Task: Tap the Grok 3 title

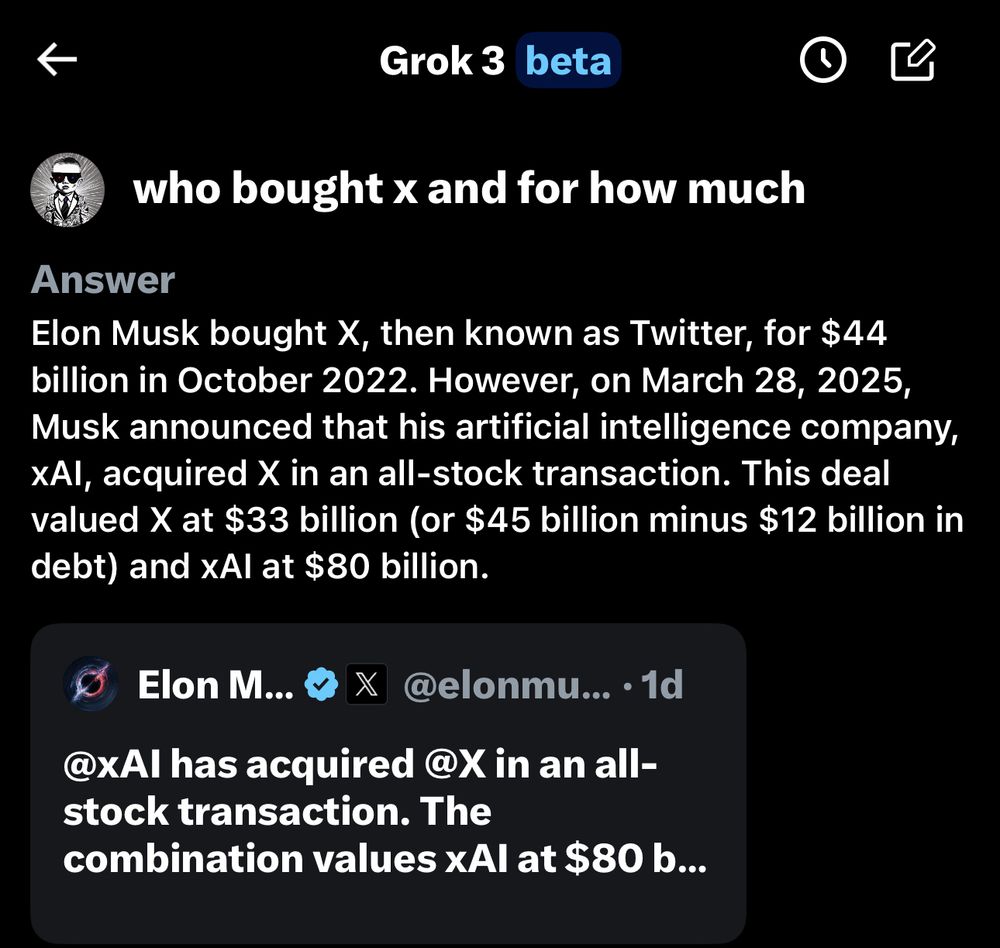Action: point(441,62)
